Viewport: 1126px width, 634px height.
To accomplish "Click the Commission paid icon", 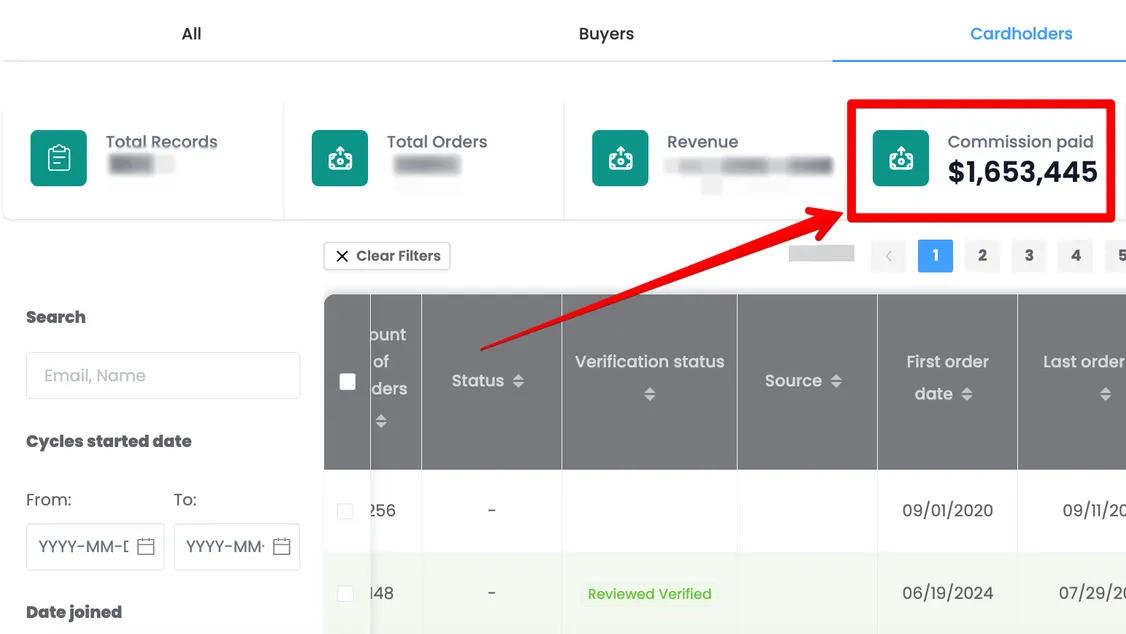I will (x=901, y=158).
